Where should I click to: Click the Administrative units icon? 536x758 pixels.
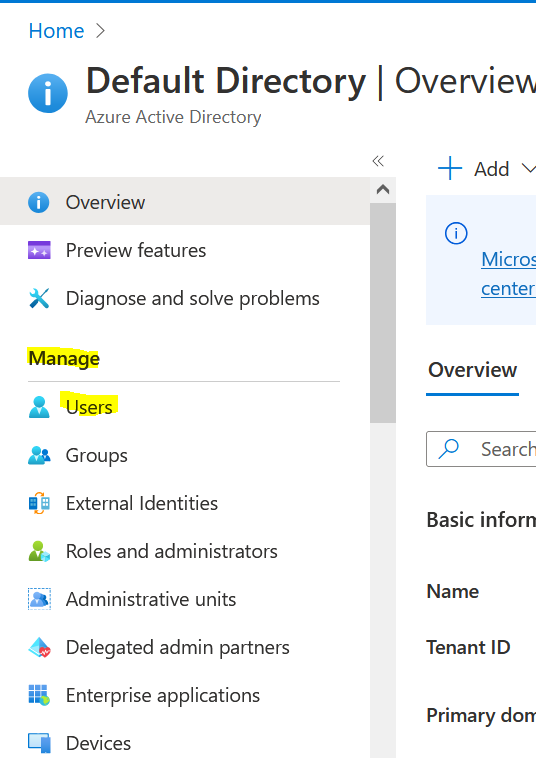39,599
